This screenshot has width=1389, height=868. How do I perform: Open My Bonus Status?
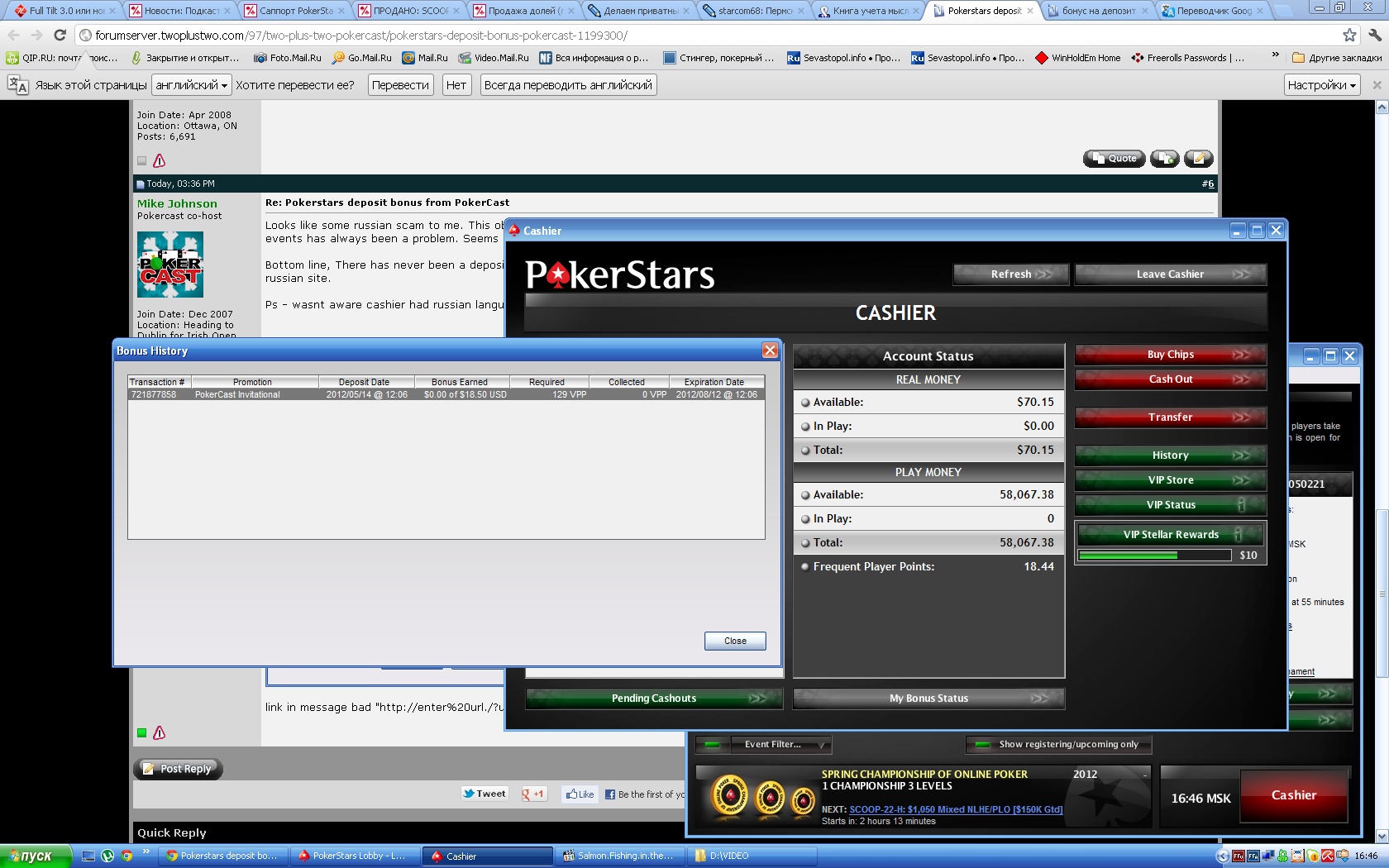(x=928, y=699)
